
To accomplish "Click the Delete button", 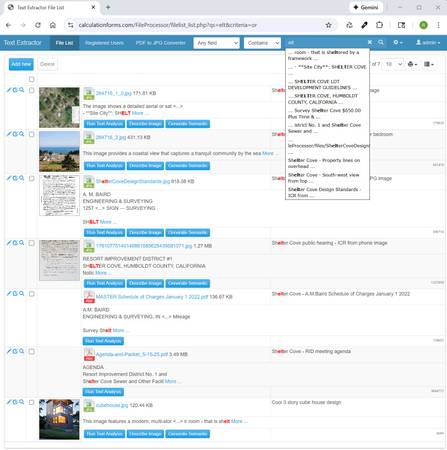I will (x=47, y=64).
